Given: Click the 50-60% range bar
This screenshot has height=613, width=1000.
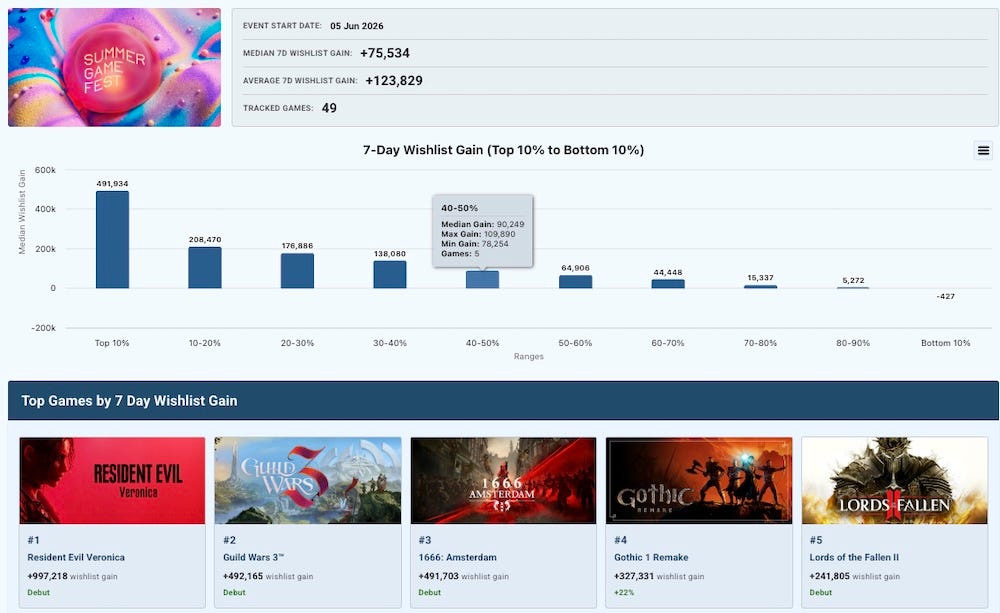Looking at the screenshot, I should click(x=575, y=282).
